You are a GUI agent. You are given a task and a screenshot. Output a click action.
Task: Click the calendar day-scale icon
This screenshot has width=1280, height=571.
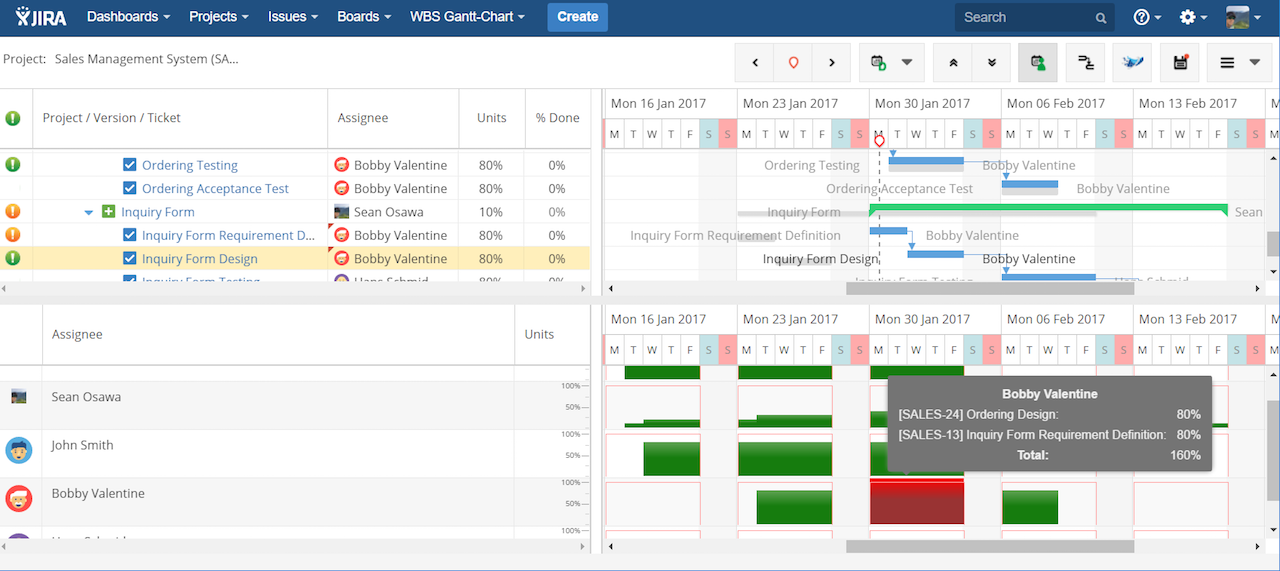point(879,63)
